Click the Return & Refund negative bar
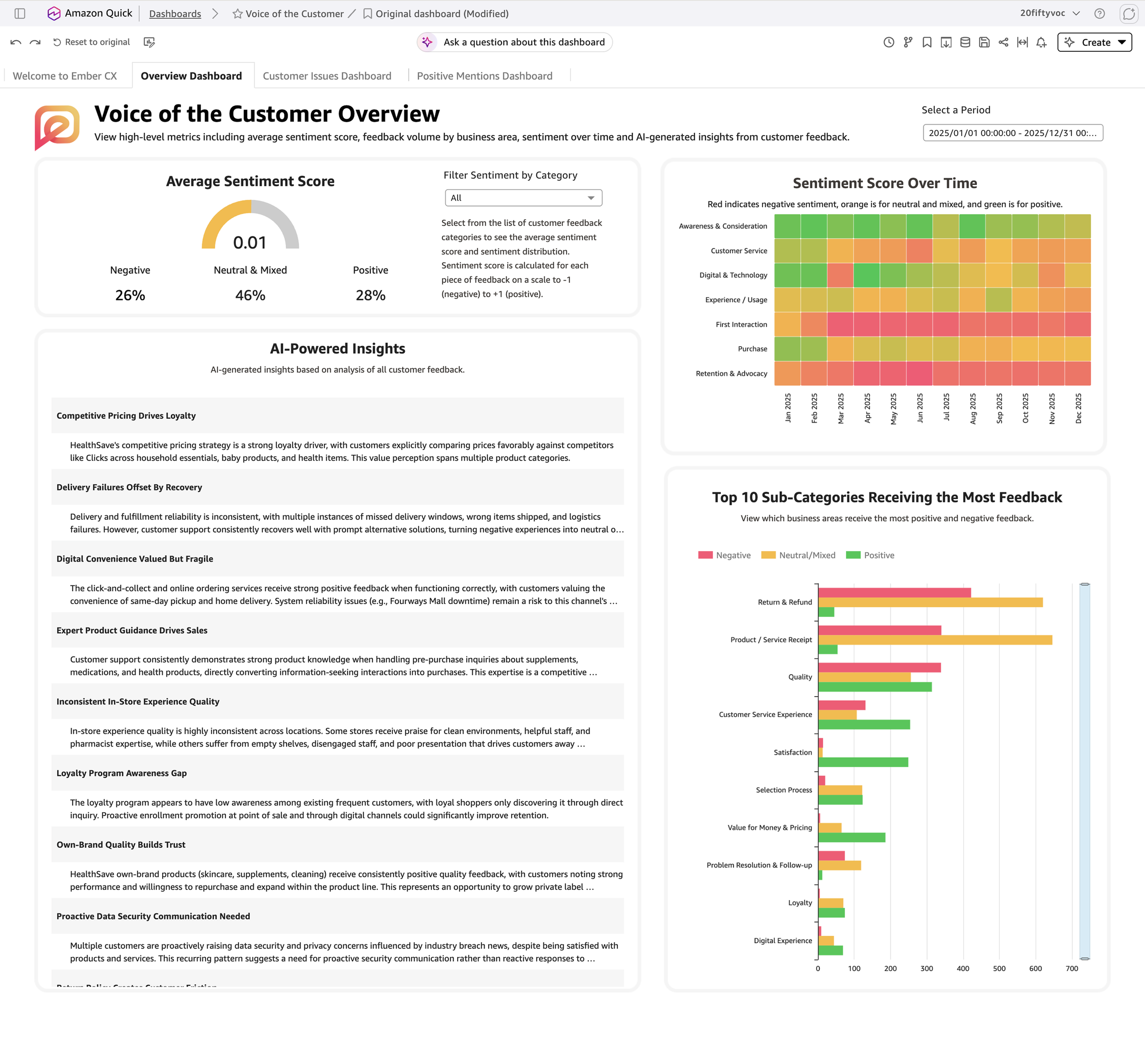 [894, 592]
